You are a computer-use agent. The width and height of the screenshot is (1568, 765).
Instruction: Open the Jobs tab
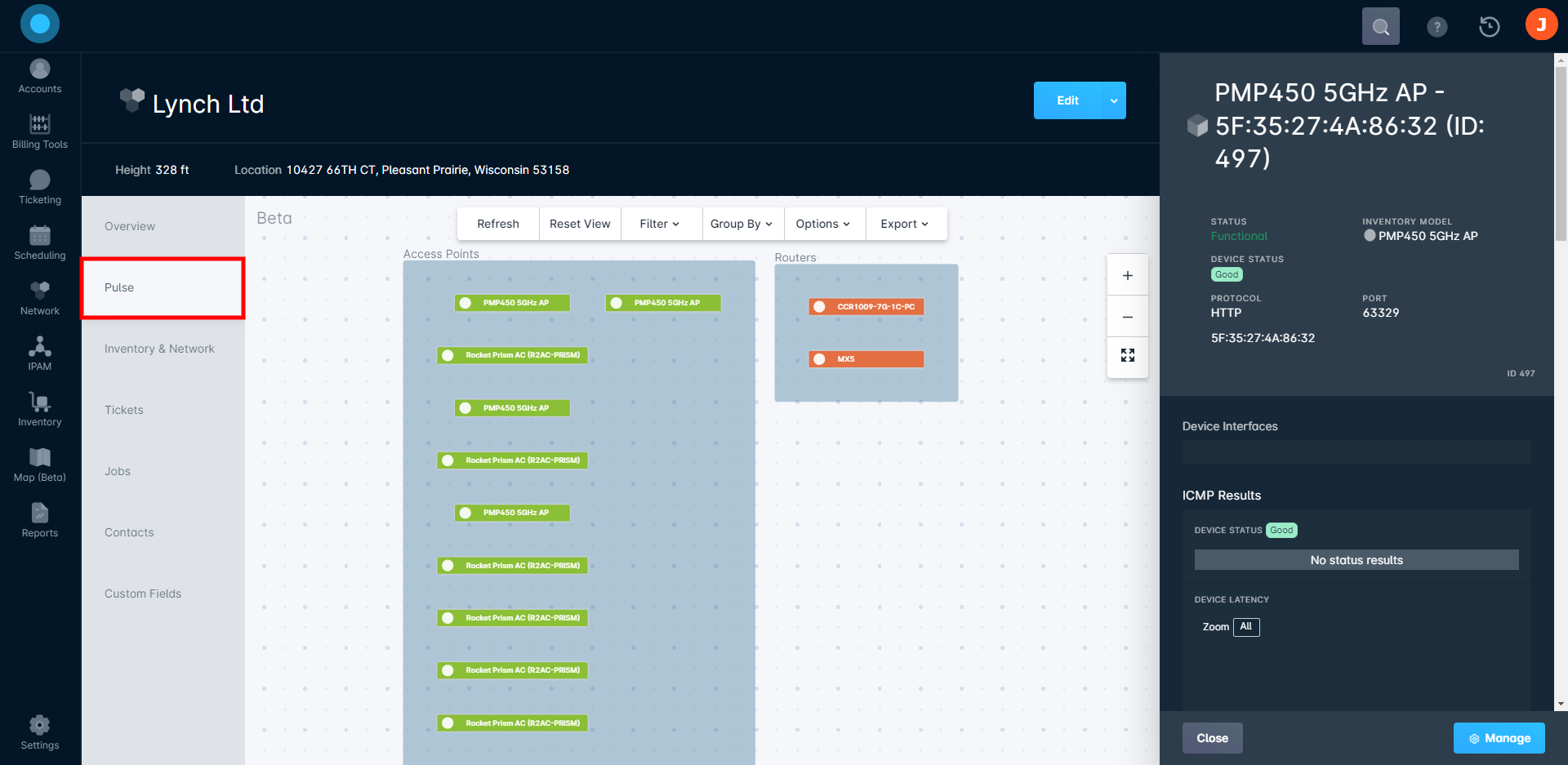[x=163, y=471]
